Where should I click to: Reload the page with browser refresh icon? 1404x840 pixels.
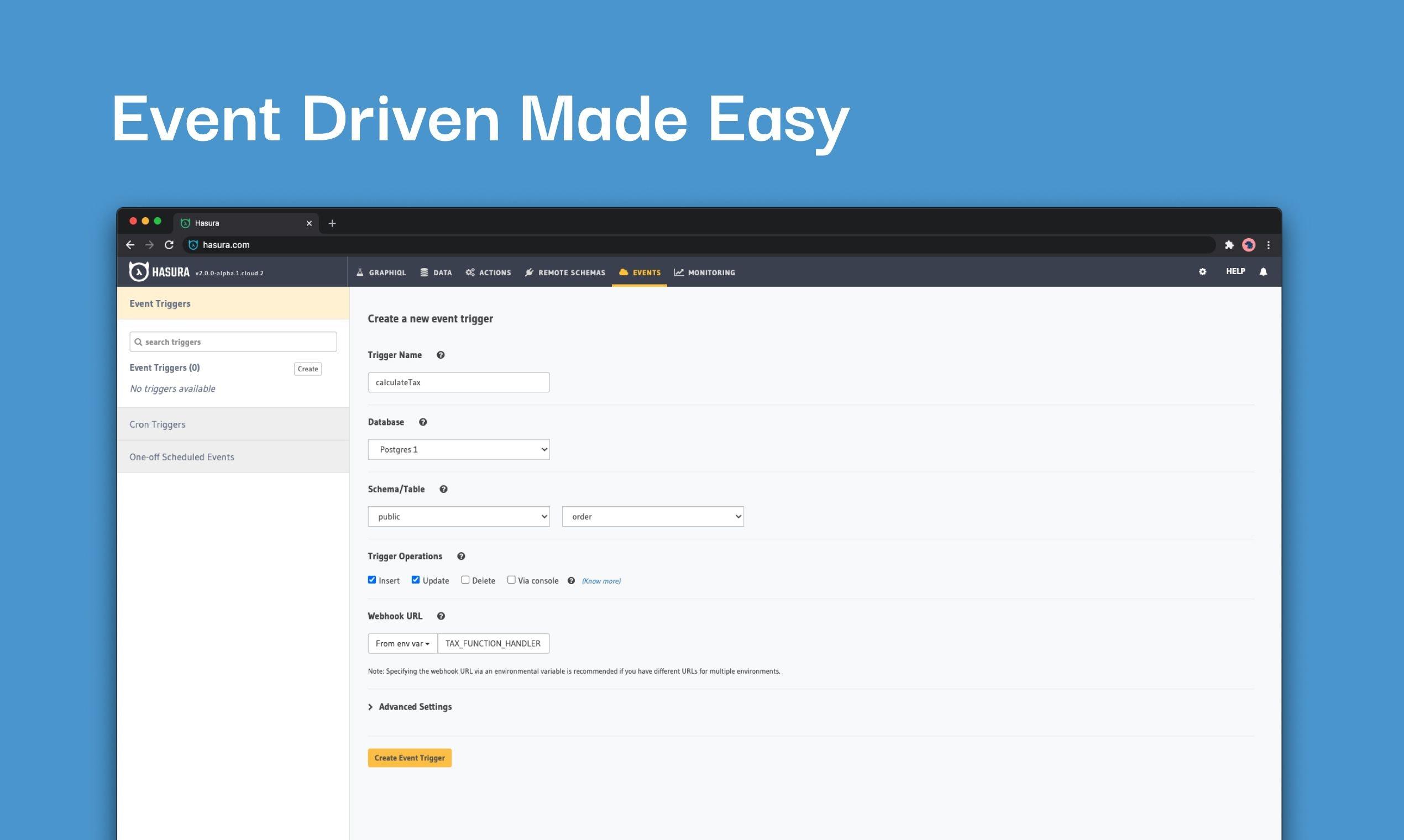click(169, 245)
